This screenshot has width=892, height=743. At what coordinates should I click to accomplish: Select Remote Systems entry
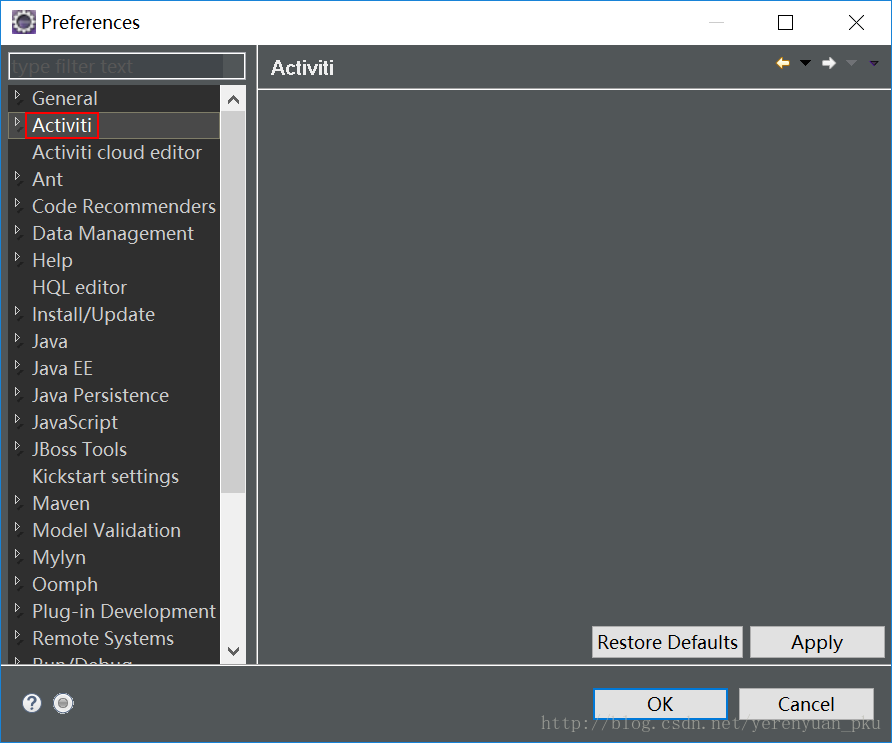click(x=103, y=639)
